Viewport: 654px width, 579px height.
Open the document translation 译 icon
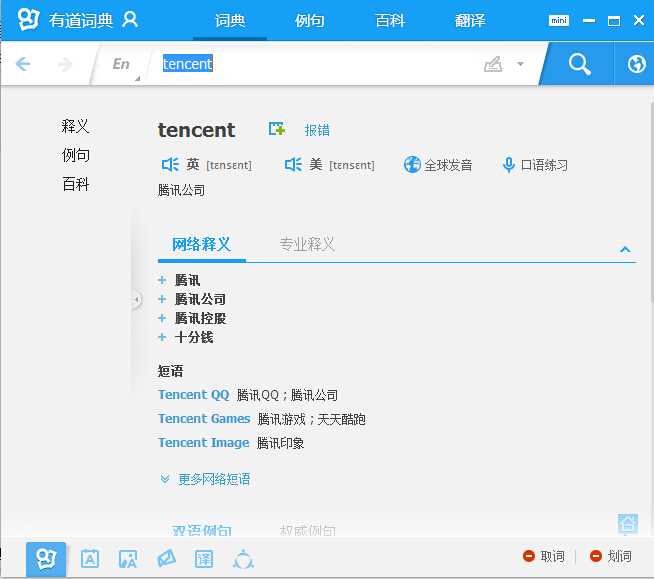(204, 559)
